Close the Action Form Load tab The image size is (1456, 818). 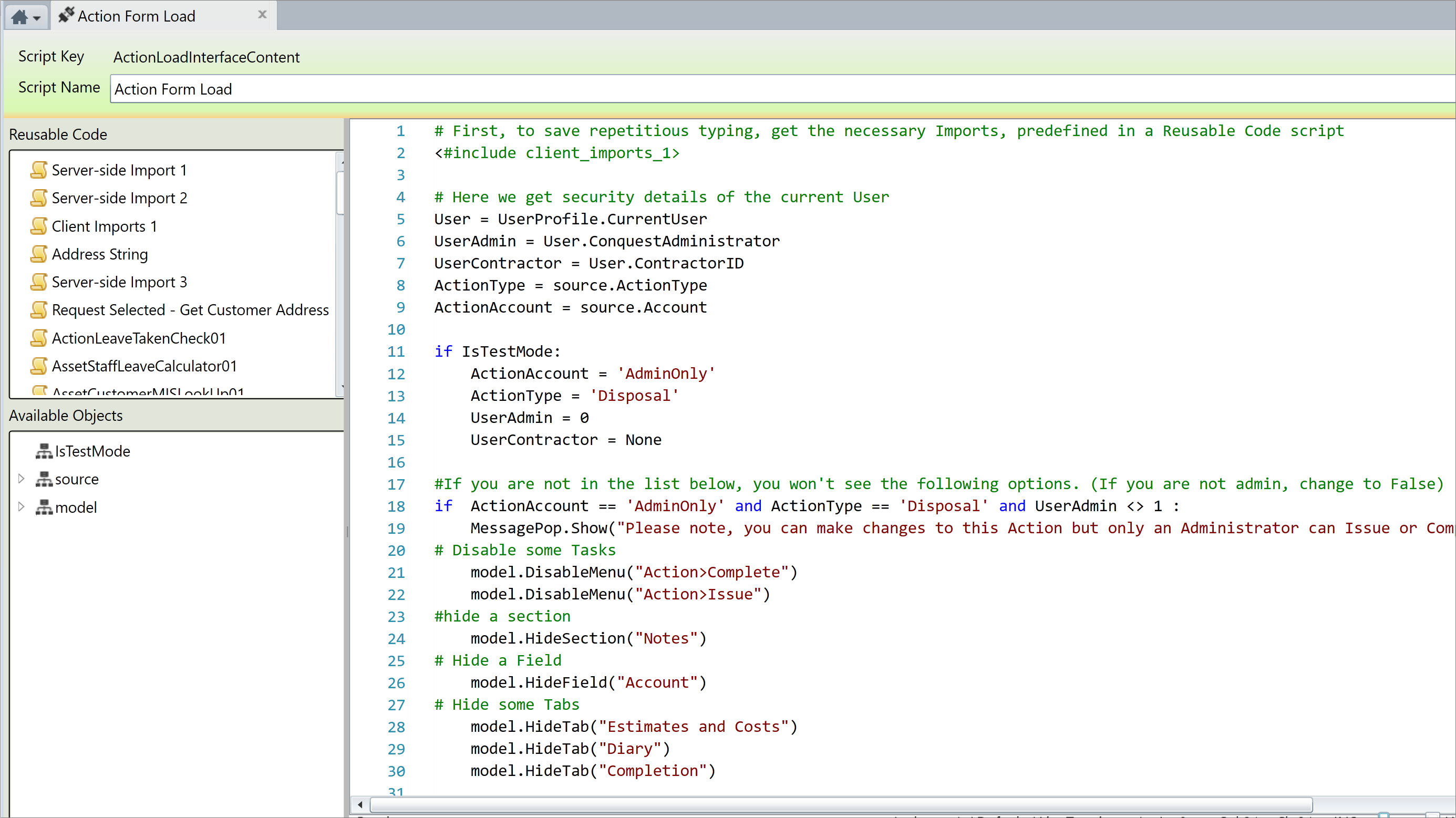click(262, 15)
